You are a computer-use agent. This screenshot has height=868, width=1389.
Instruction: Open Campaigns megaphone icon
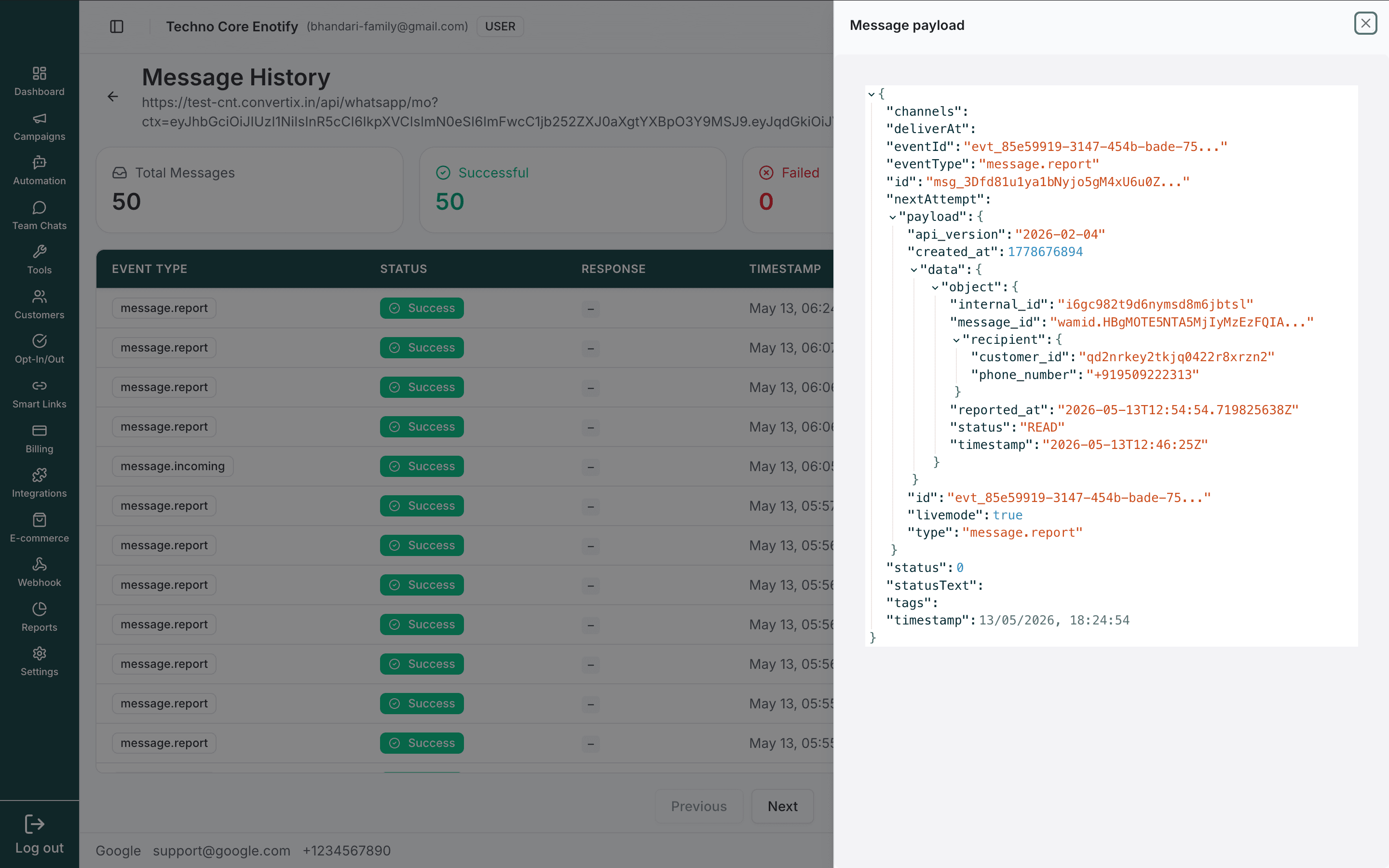39,118
